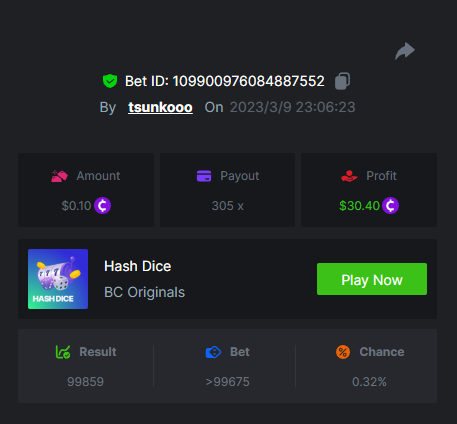Copy the Bet ID with clipboard icon

click(342, 81)
